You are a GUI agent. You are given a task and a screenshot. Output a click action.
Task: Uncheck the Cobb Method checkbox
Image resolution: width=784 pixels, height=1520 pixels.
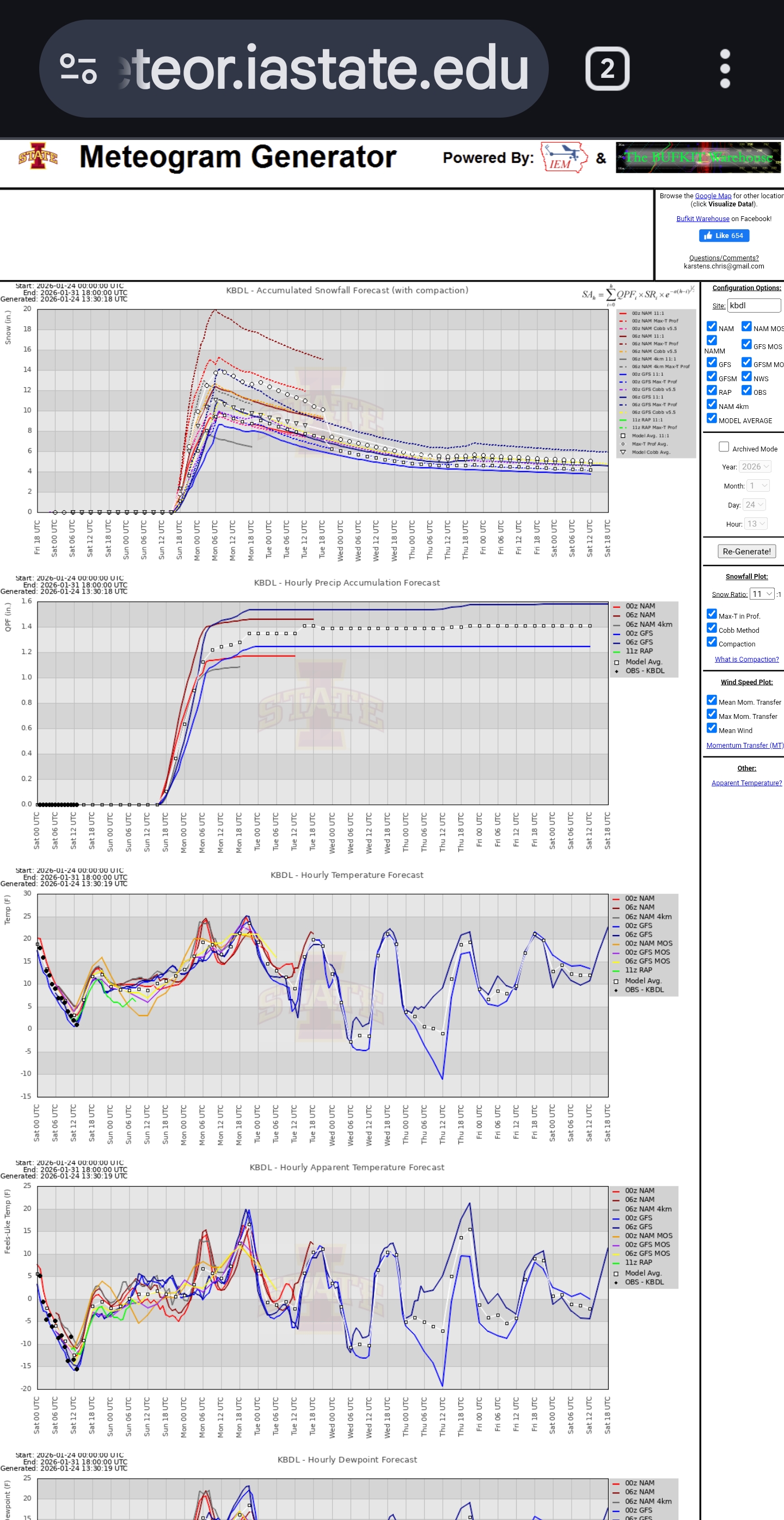pos(712,628)
